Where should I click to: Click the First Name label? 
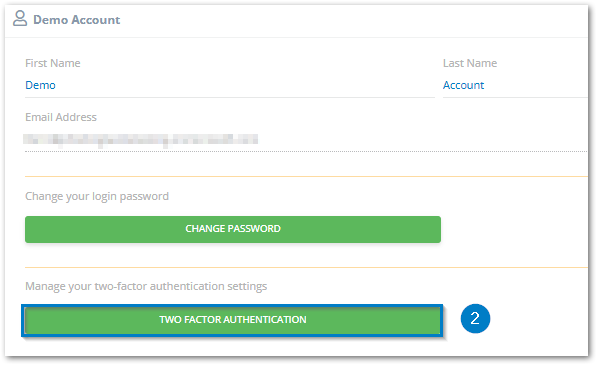53,63
